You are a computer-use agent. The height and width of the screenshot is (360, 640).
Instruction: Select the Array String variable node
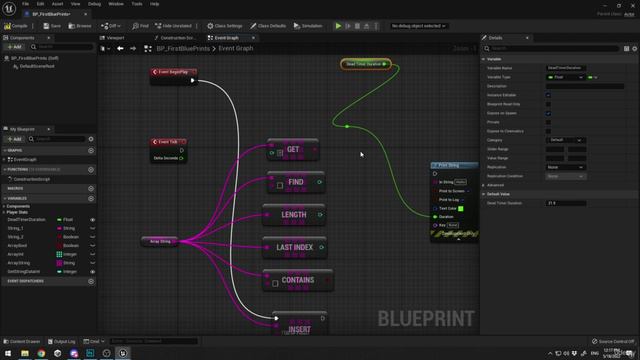pos(160,241)
